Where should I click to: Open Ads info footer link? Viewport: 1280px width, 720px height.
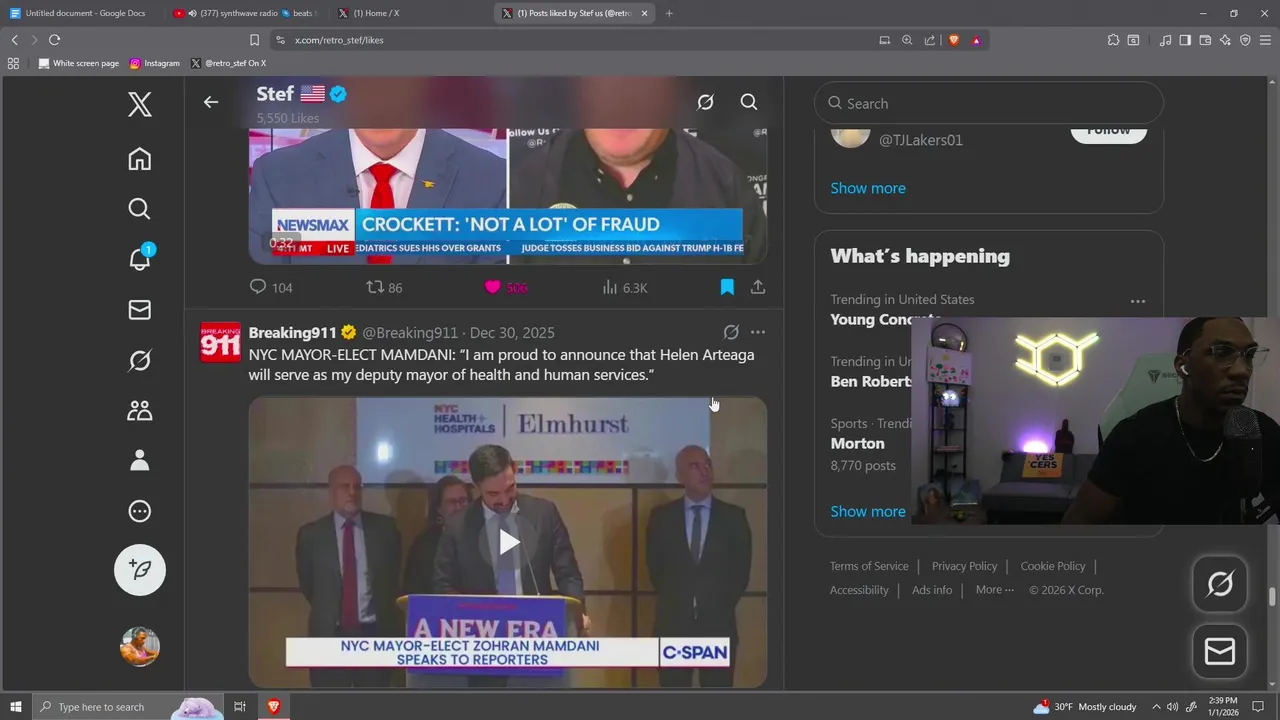tap(932, 590)
